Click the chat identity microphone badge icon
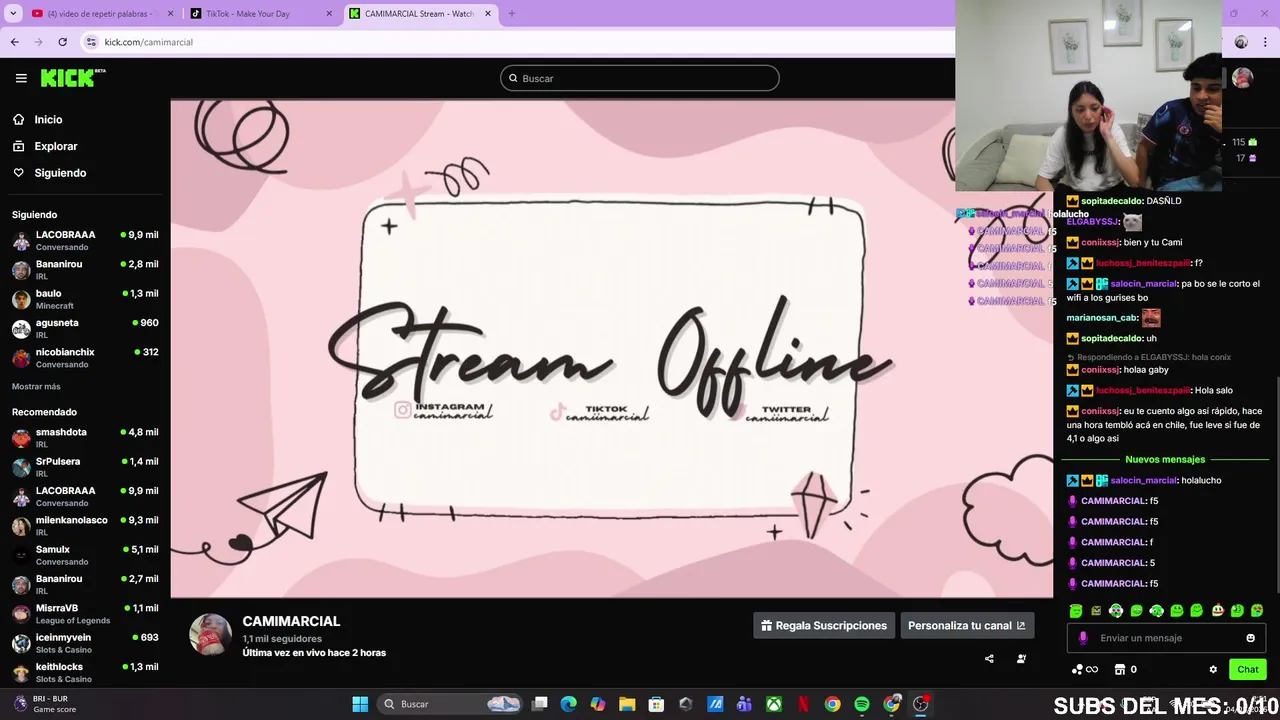The image size is (1280, 720). point(1083,638)
